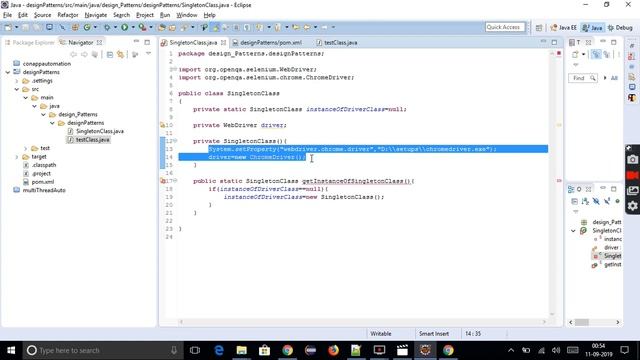The height and width of the screenshot is (360, 640).
Task: Click the Microsoft Store taskbar icon
Action: pyautogui.click(x=264, y=350)
